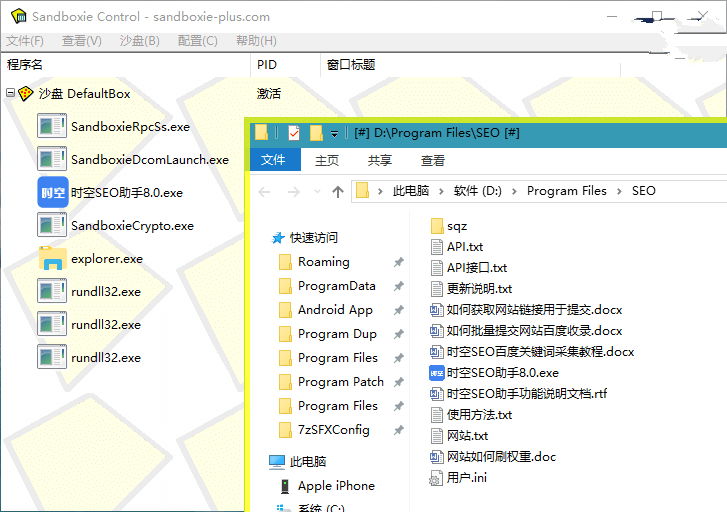Open the 7zSFXConfig quick access folder
727x512 pixels.
tap(334, 430)
